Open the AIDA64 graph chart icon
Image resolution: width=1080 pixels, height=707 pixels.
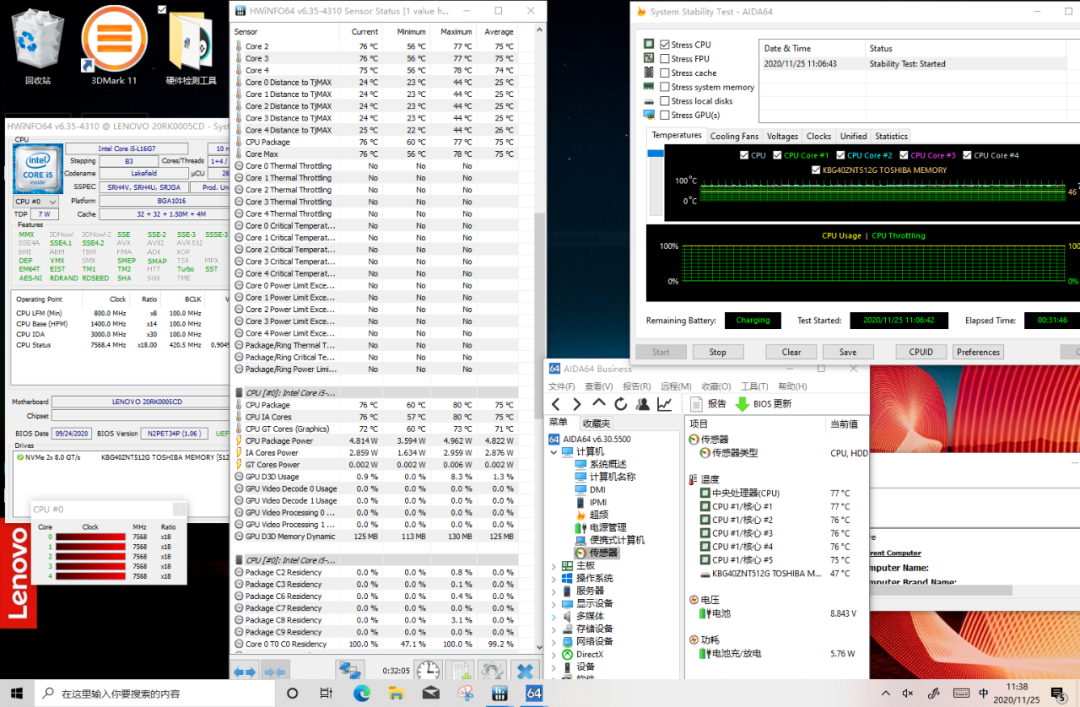point(664,404)
